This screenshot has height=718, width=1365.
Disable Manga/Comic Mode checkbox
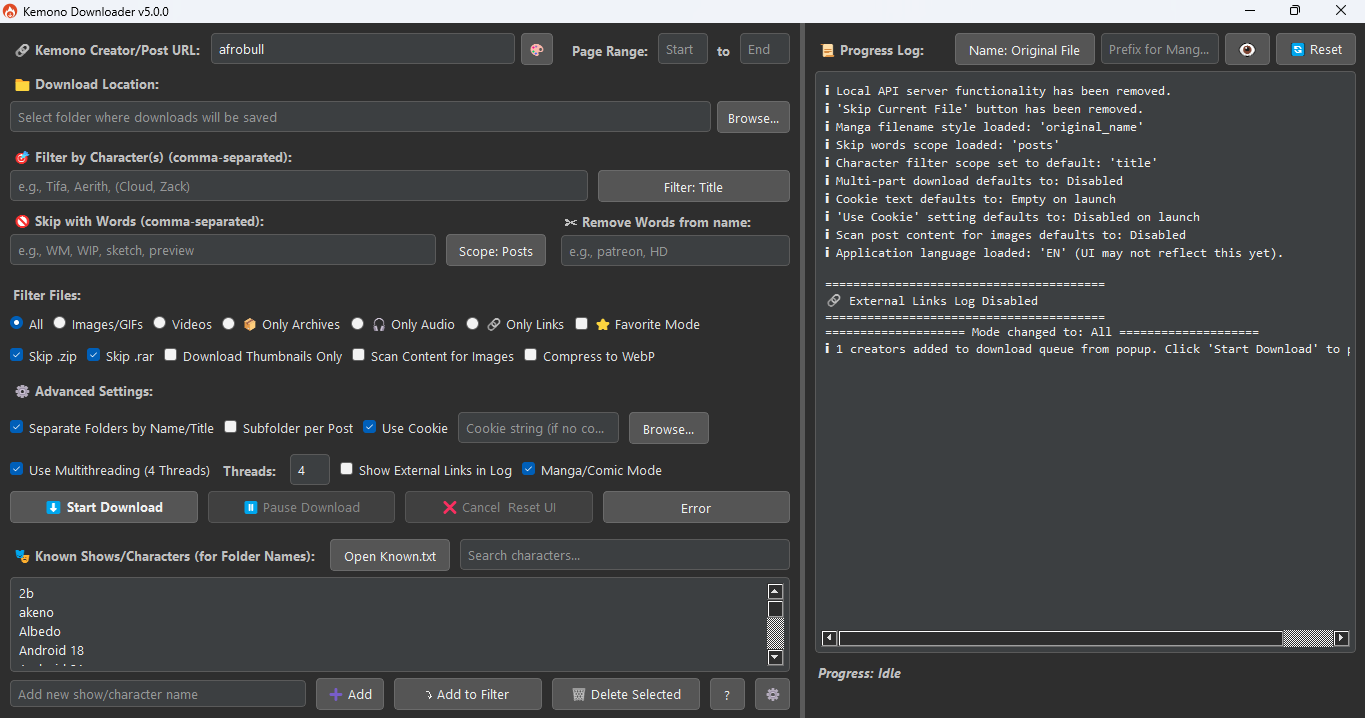tap(529, 469)
